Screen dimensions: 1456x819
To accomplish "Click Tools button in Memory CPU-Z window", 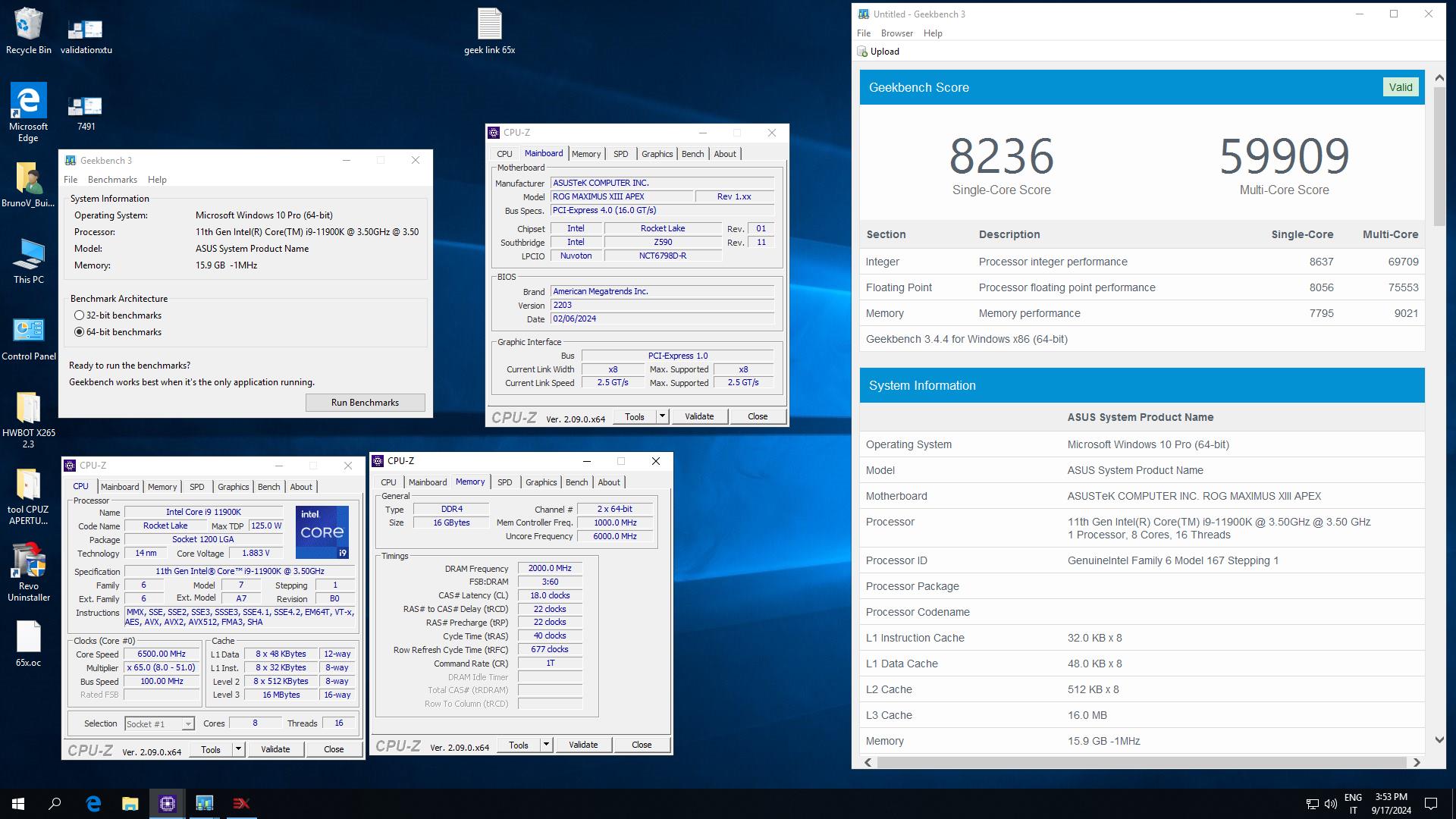I will pyautogui.click(x=519, y=745).
